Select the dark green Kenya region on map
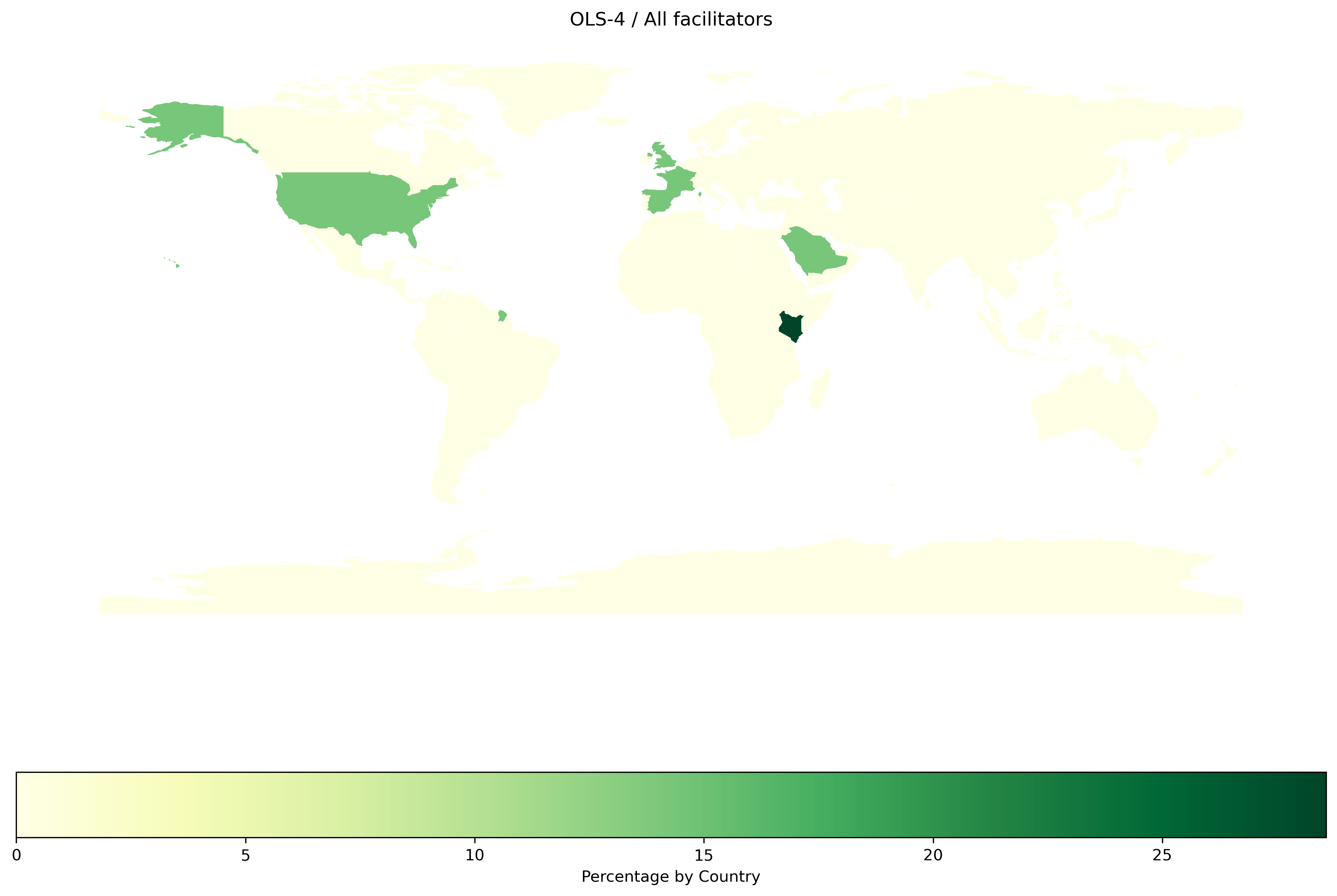The width and height of the screenshot is (1337, 896). (792, 327)
